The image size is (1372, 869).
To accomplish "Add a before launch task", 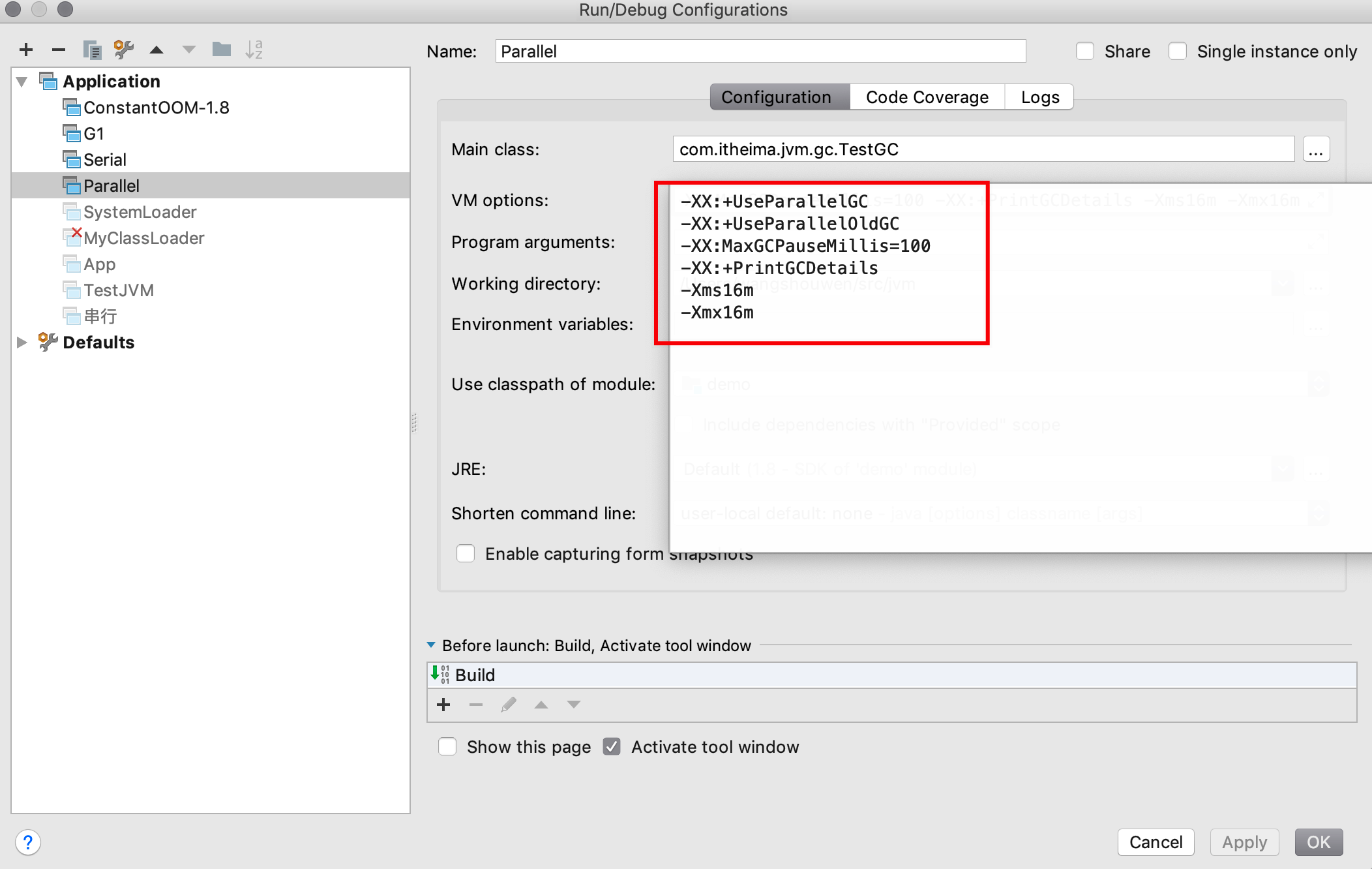I will tap(443, 705).
